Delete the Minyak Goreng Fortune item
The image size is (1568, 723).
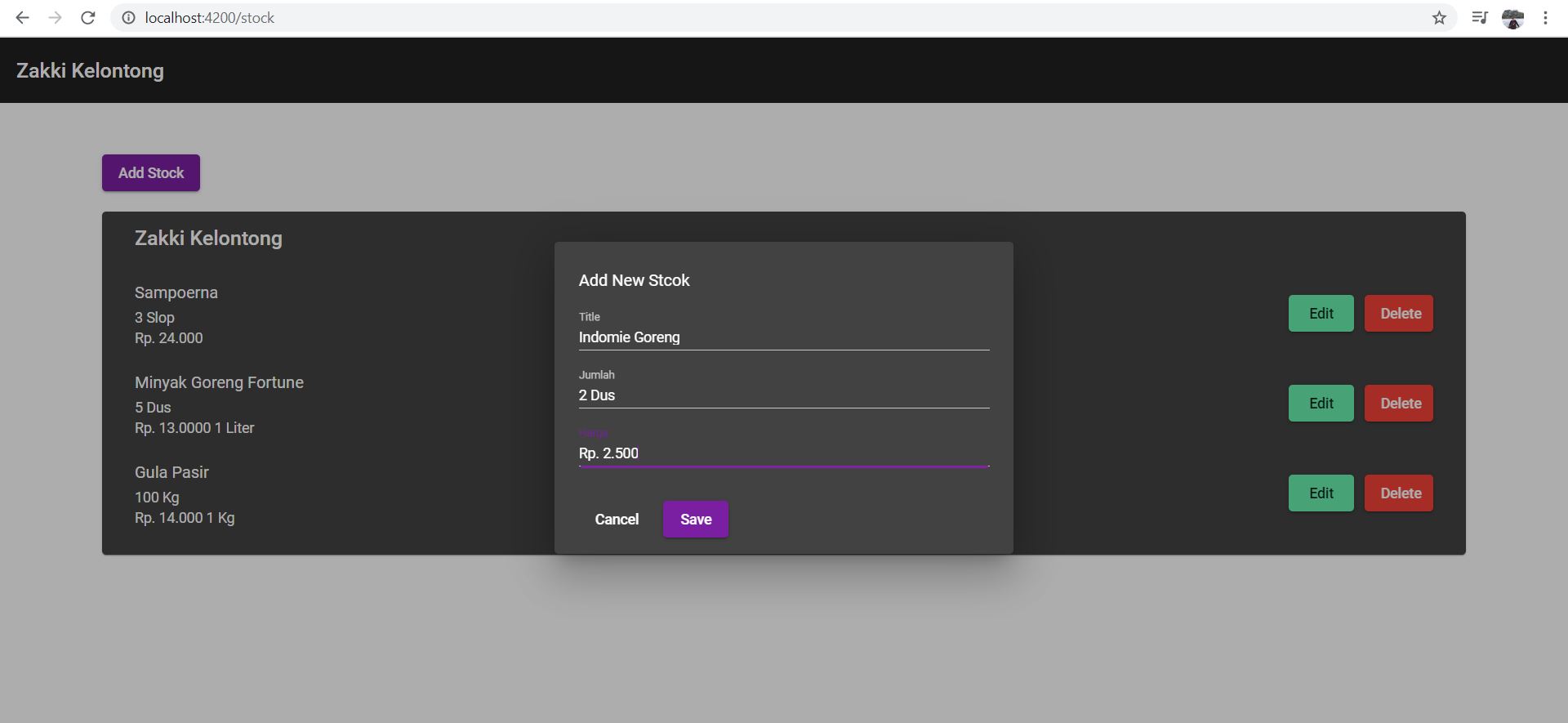1399,403
